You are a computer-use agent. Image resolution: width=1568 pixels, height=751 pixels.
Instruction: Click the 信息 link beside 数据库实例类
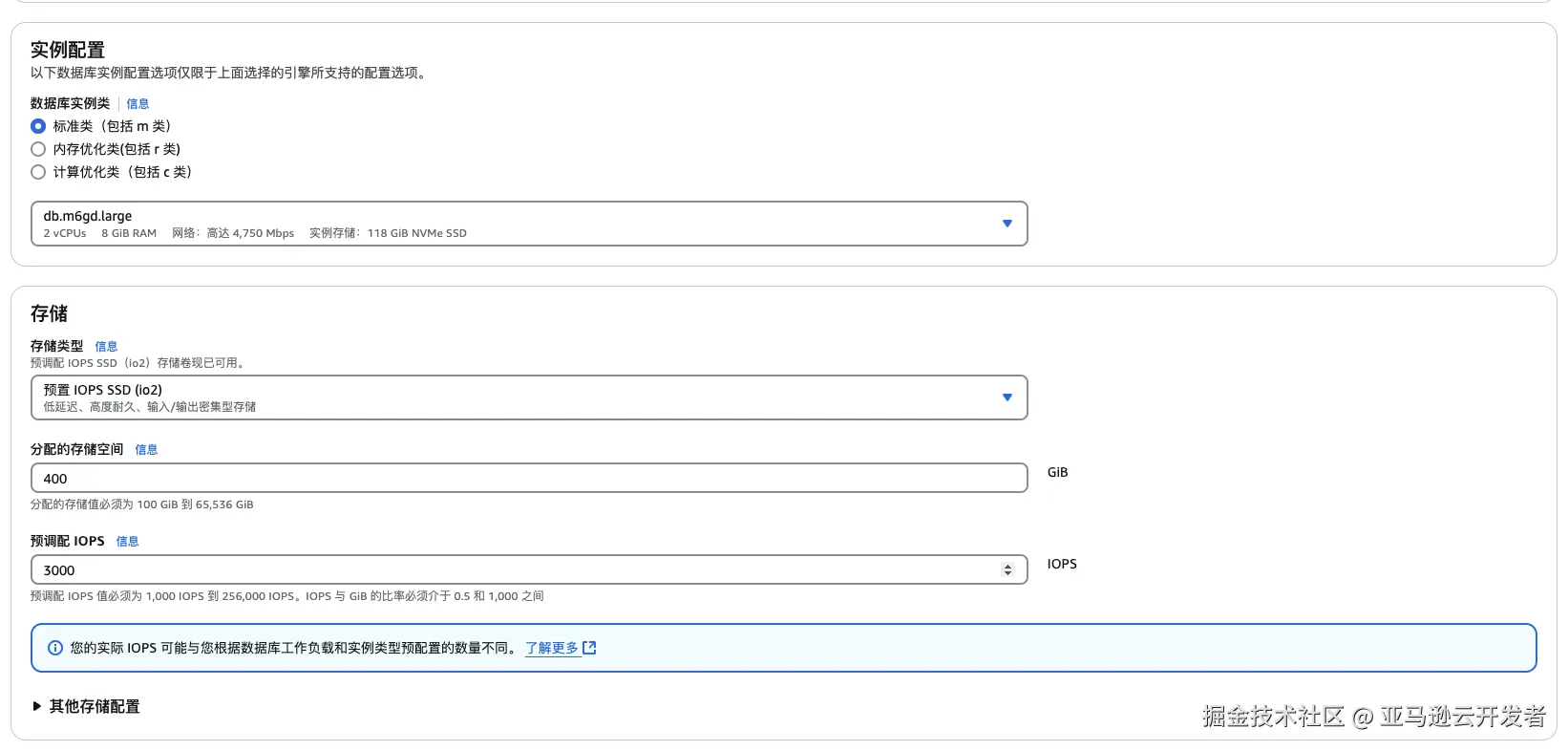(x=138, y=104)
